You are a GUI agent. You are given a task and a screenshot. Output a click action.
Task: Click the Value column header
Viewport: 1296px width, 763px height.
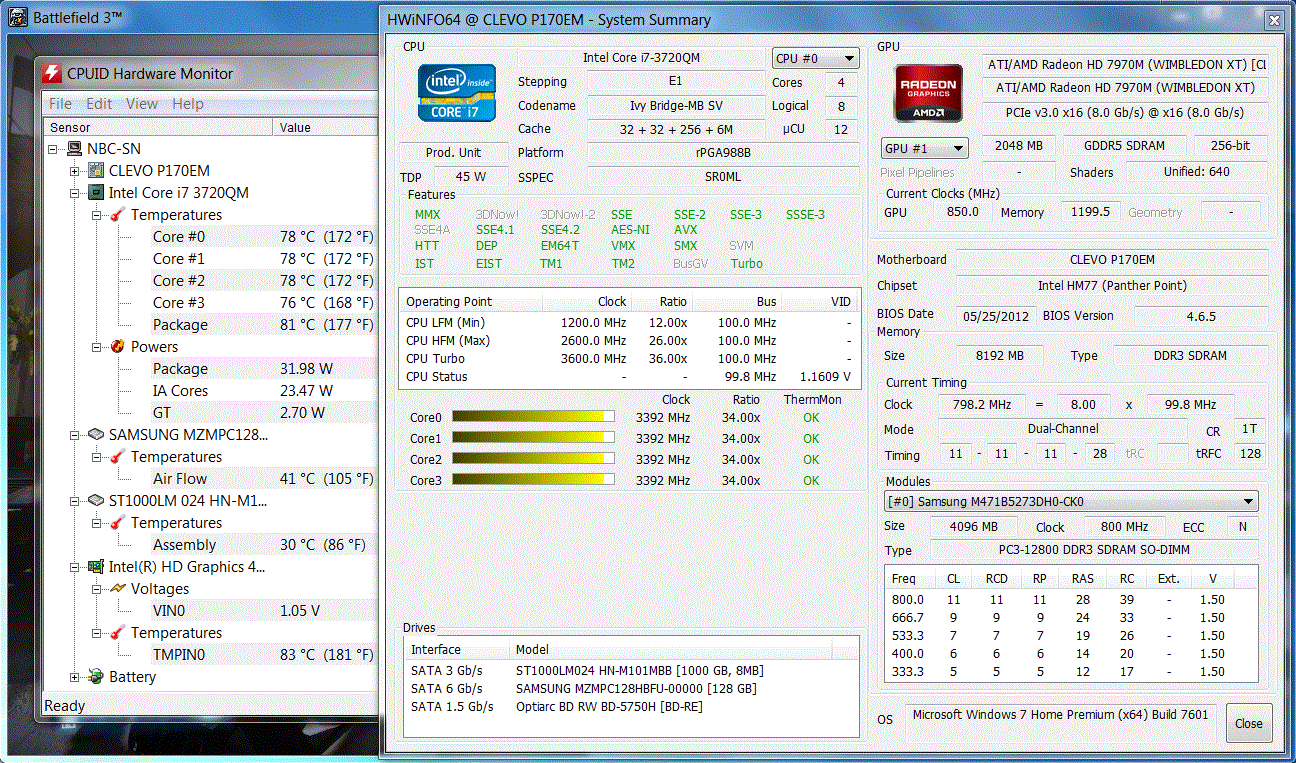326,127
